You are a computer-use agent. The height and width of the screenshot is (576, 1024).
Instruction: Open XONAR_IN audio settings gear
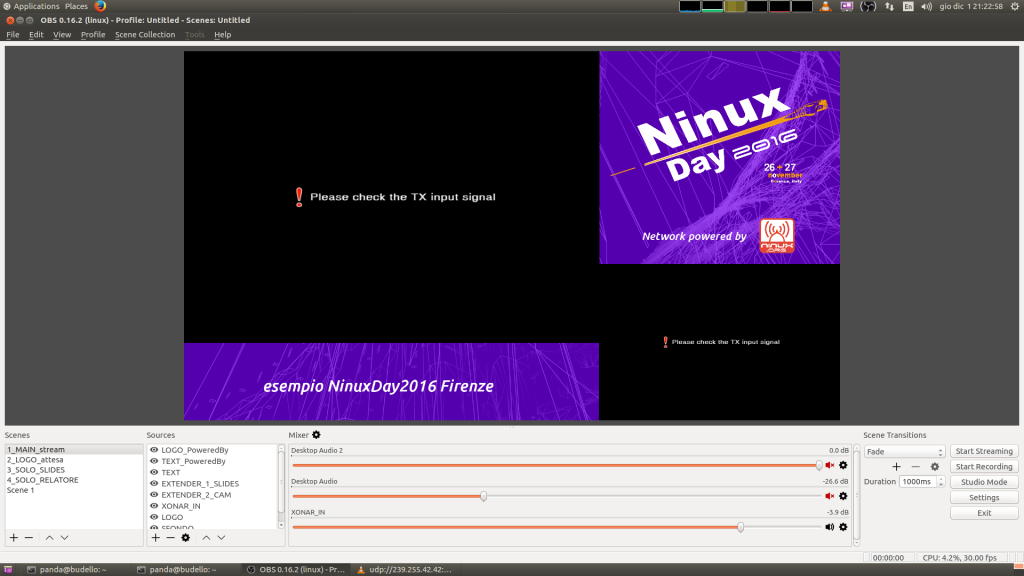[x=843, y=527]
